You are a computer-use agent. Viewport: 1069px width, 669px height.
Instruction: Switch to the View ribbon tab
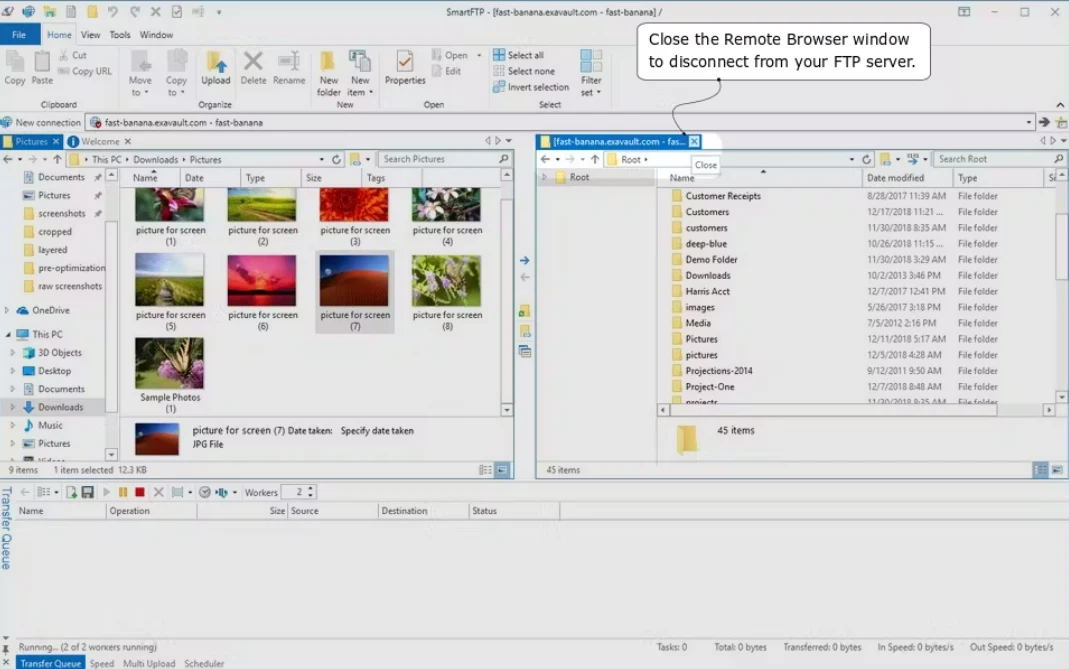click(90, 35)
